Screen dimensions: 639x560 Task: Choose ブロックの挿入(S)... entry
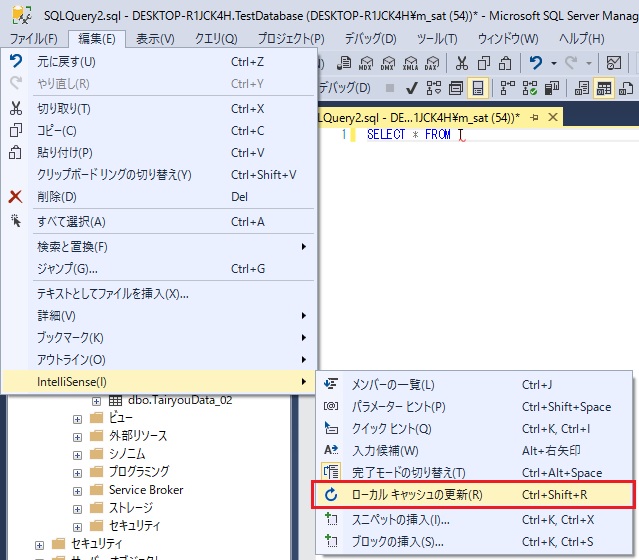pos(474,542)
